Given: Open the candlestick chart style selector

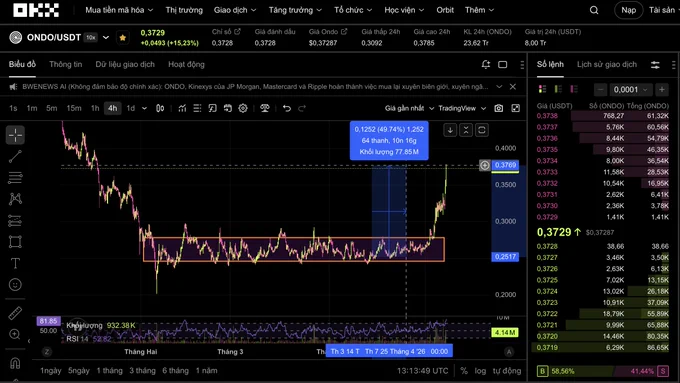Looking at the screenshot, I should point(160,108).
